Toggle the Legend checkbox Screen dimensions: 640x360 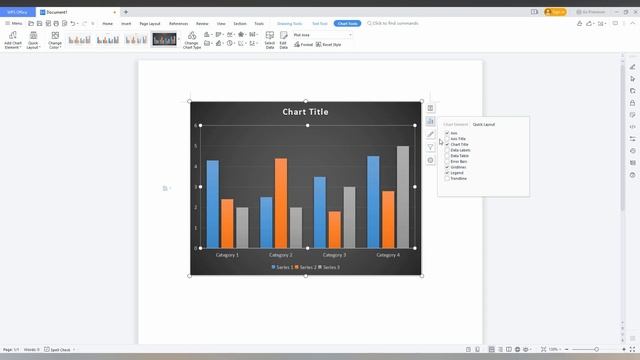[x=447, y=173]
